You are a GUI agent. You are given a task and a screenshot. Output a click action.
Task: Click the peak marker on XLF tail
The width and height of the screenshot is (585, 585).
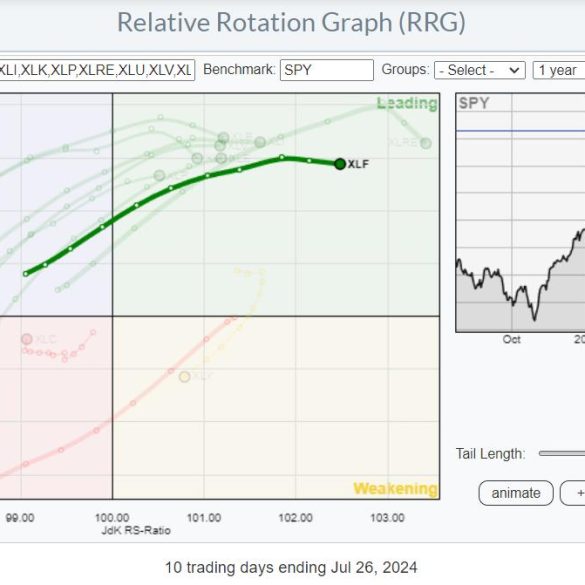pos(282,157)
